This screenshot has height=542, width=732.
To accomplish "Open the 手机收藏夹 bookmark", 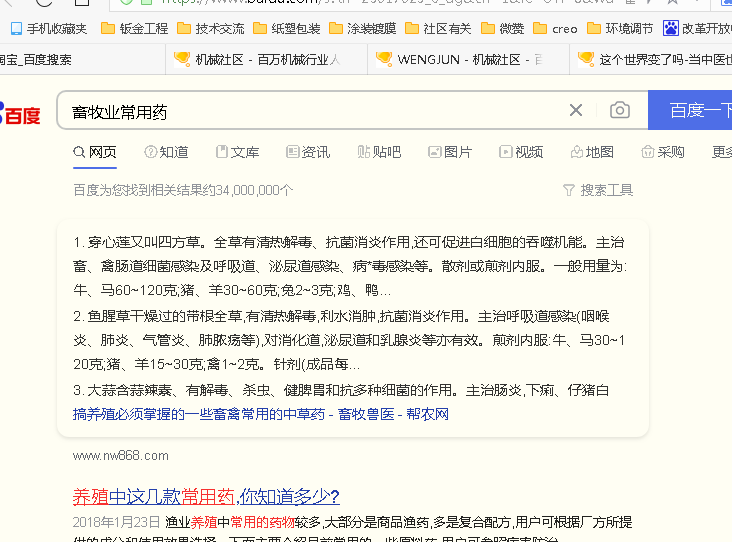I will pyautogui.click(x=49, y=29).
